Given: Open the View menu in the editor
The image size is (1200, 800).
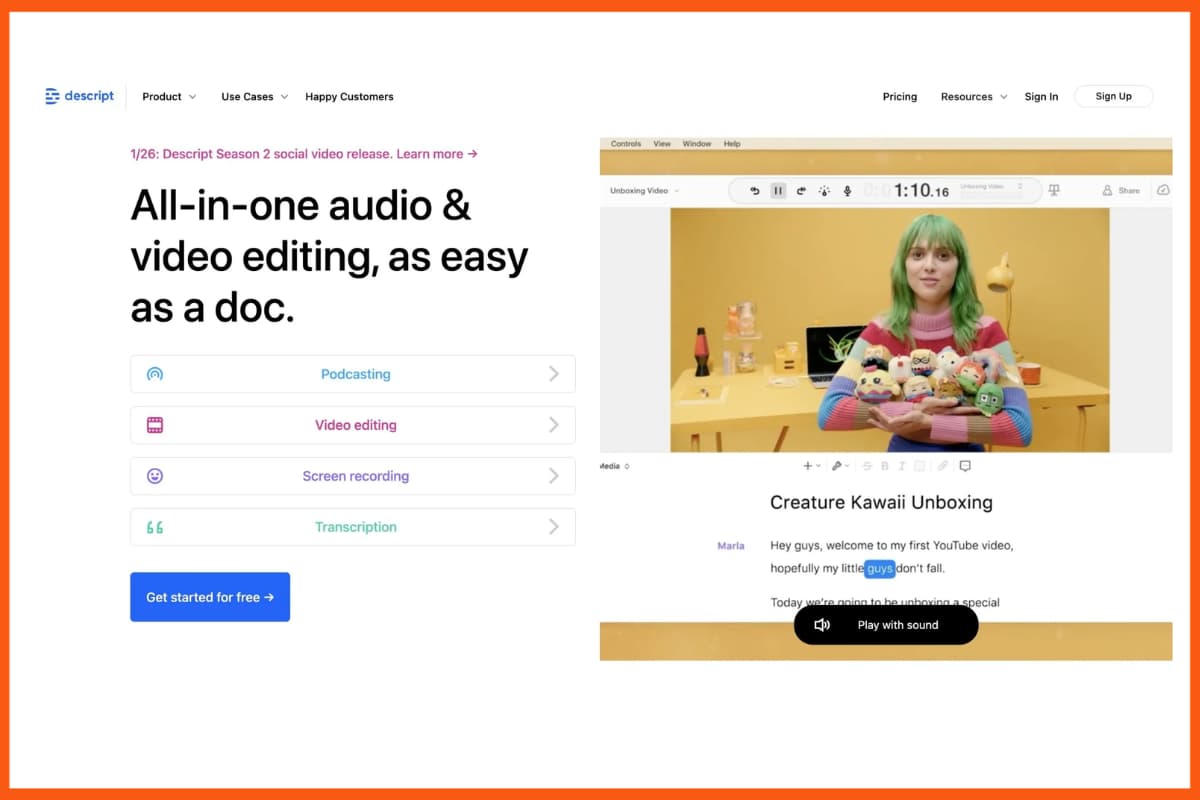Looking at the screenshot, I should [662, 143].
